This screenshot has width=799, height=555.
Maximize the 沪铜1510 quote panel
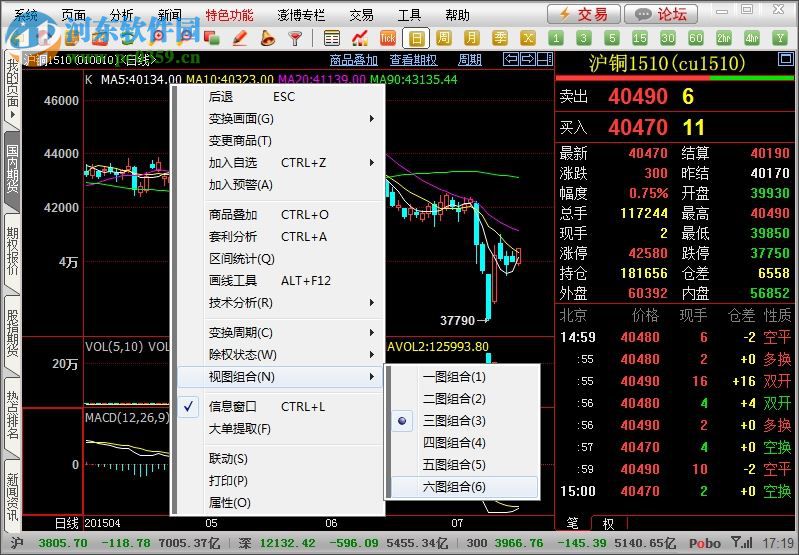(786, 59)
